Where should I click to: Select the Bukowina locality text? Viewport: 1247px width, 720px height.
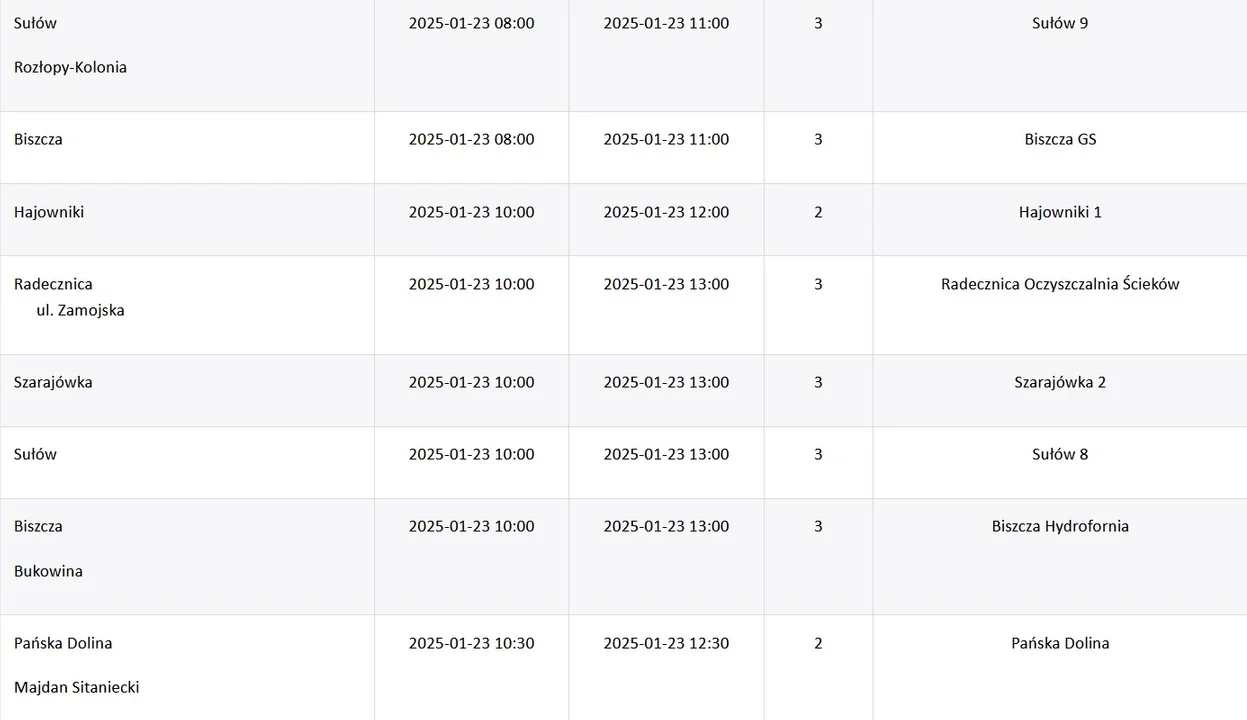tap(48, 571)
